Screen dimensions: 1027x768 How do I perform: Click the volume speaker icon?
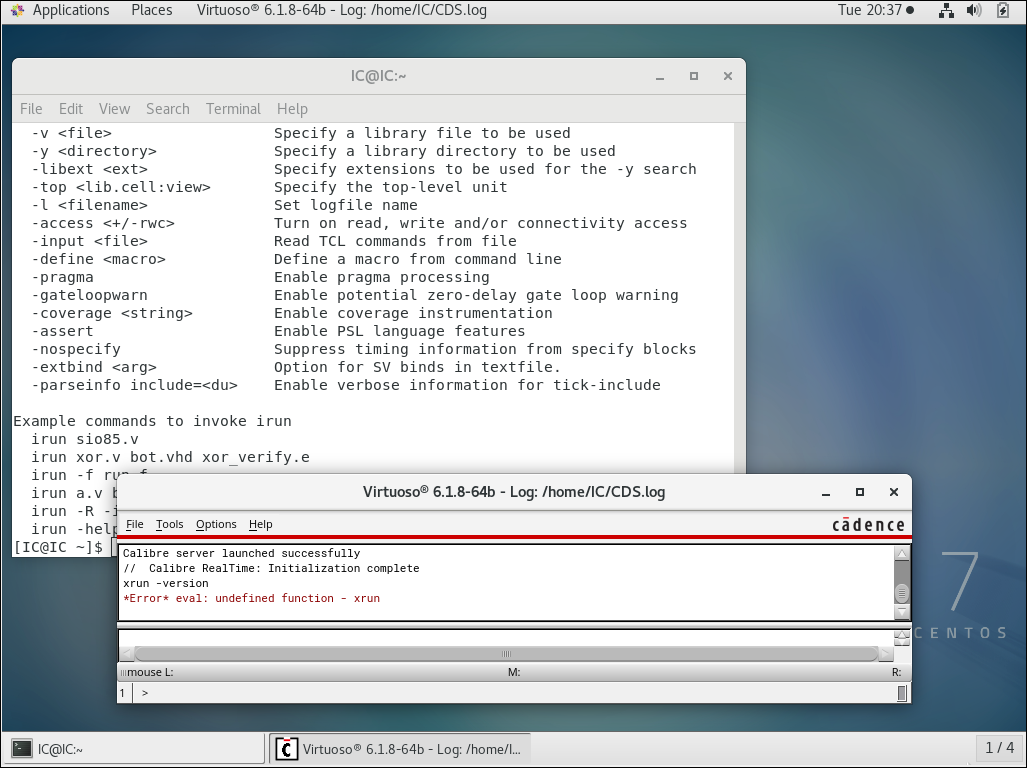pyautogui.click(x=974, y=10)
